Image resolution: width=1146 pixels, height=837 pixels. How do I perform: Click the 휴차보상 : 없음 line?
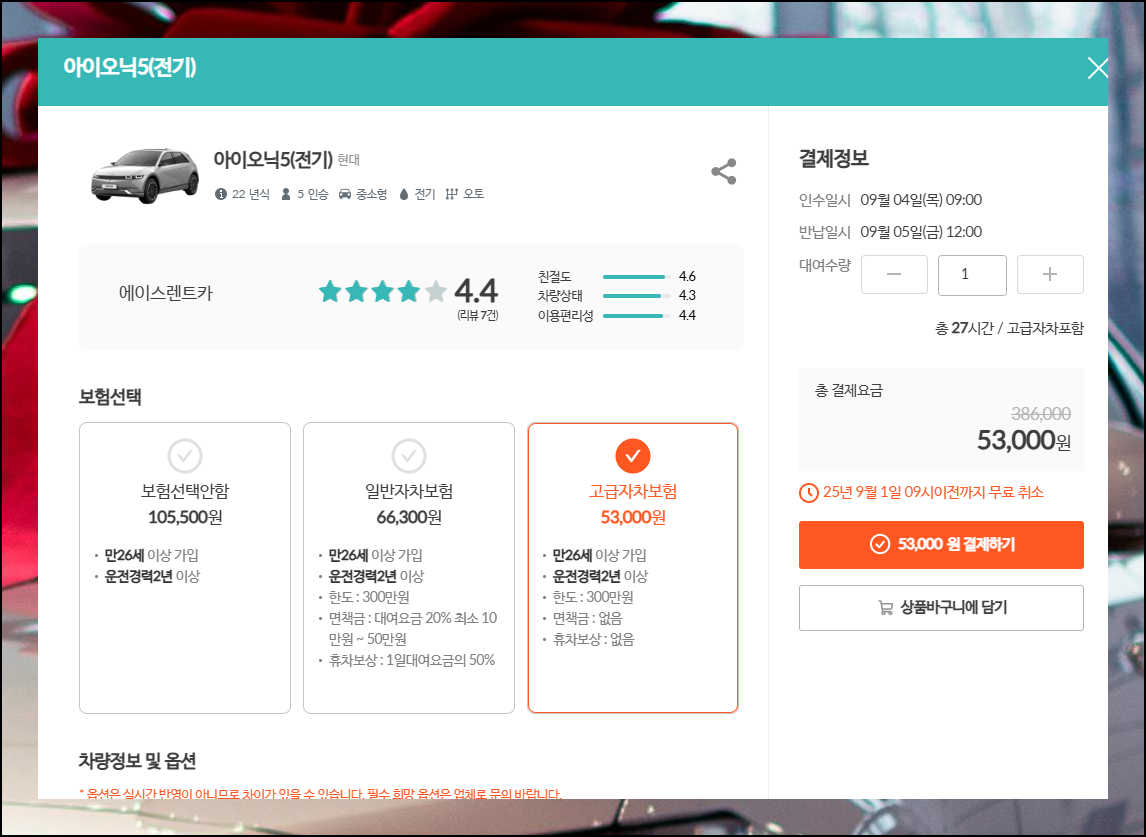(x=593, y=640)
